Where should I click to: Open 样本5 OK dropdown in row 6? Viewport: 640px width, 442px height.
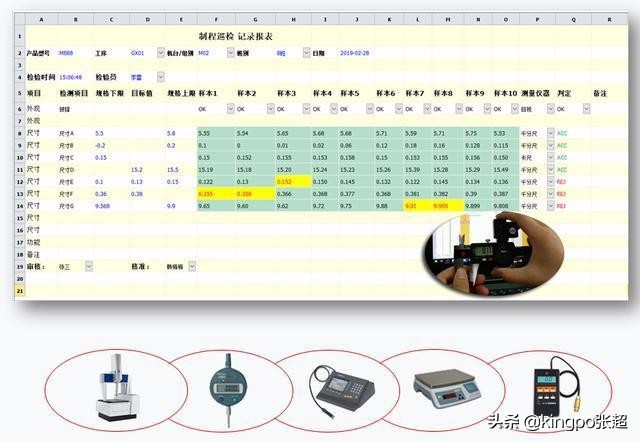point(370,109)
